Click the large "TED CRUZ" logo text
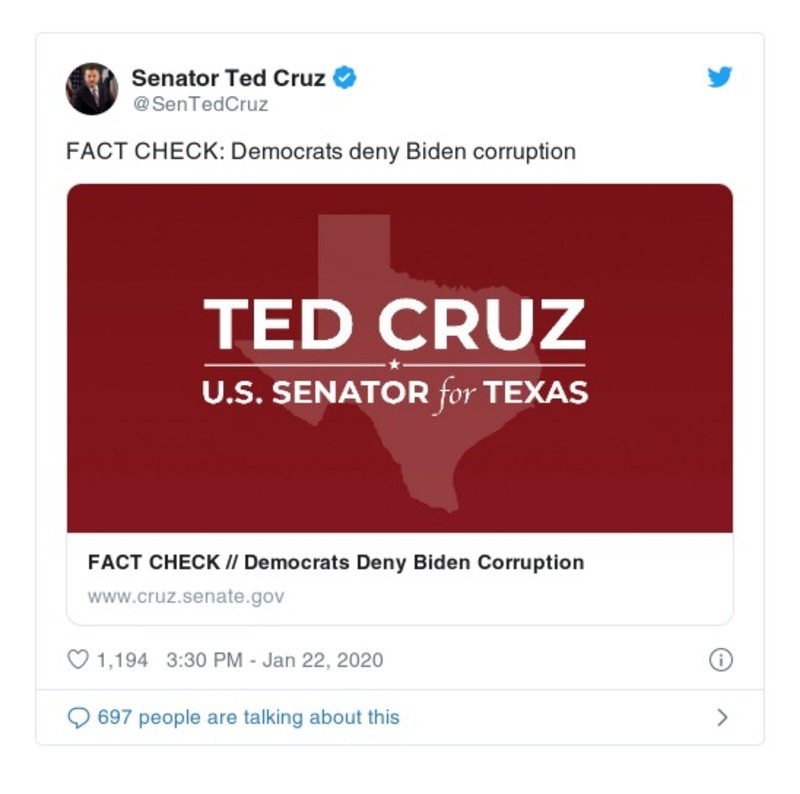This screenshot has height=794, width=800. tap(395, 323)
